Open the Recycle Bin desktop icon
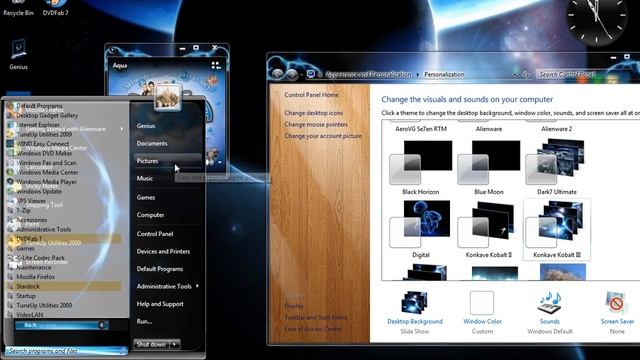 click(18, 8)
